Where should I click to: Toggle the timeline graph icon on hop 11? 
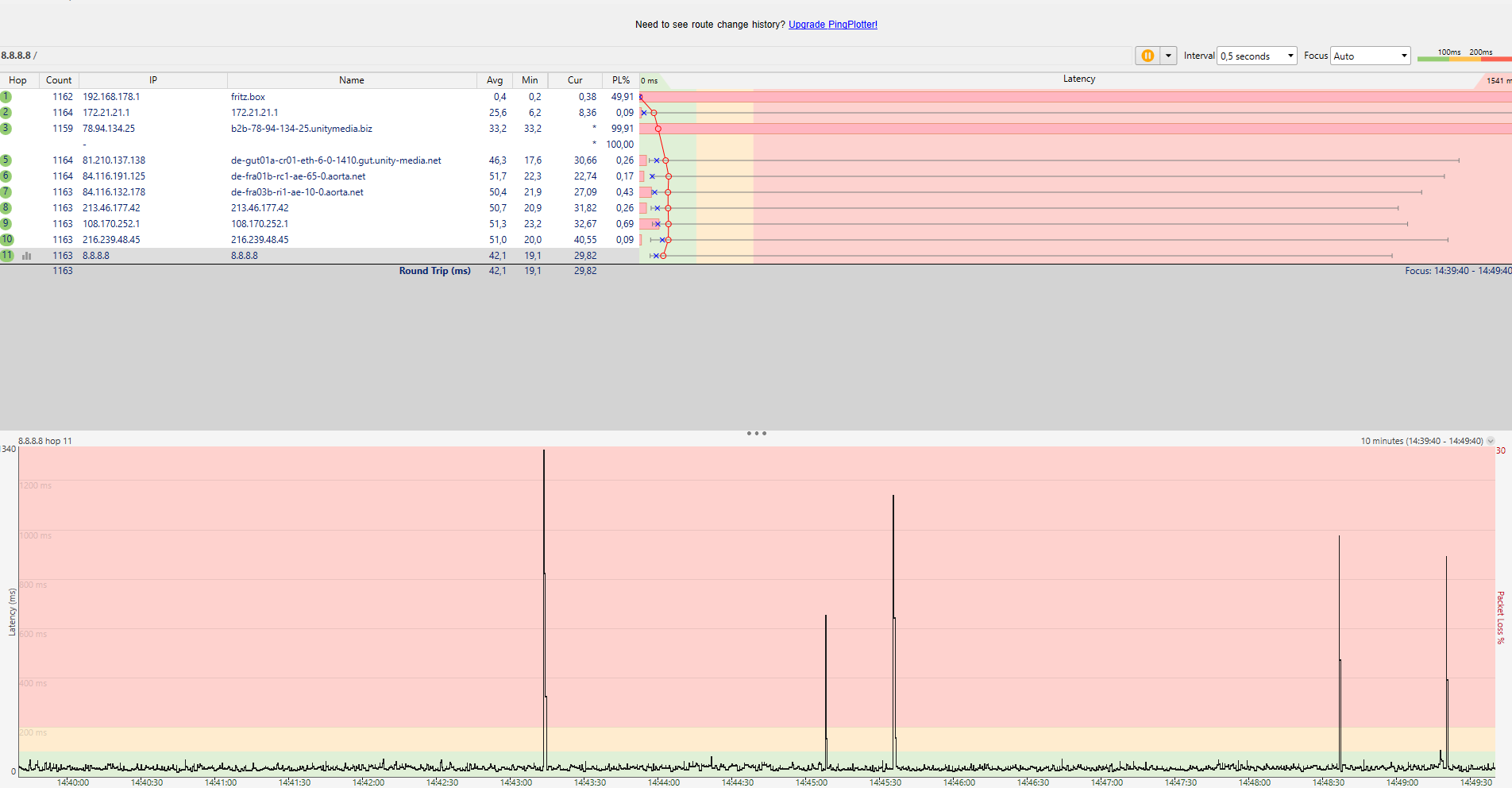(27, 256)
